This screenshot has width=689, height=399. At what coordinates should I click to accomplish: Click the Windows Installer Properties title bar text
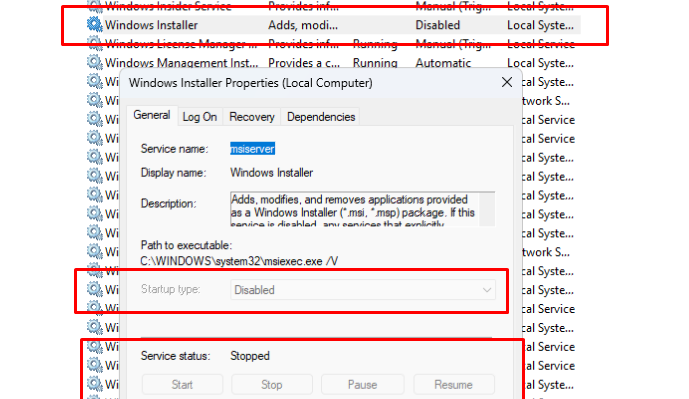point(250,83)
